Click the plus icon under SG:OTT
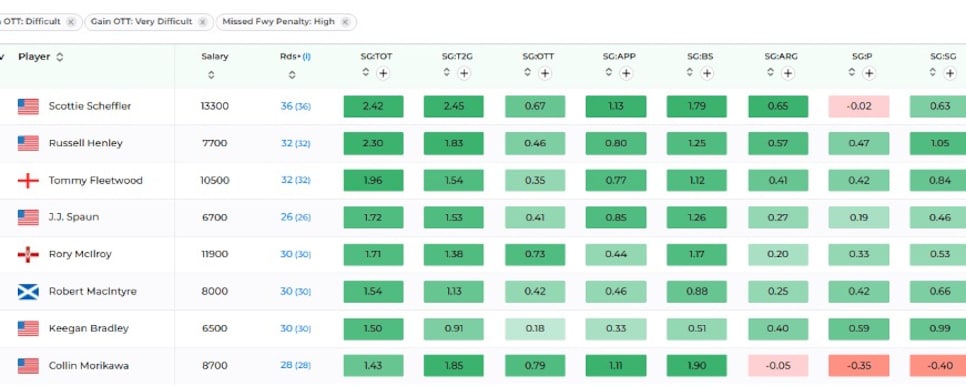966x386 pixels. pos(545,73)
